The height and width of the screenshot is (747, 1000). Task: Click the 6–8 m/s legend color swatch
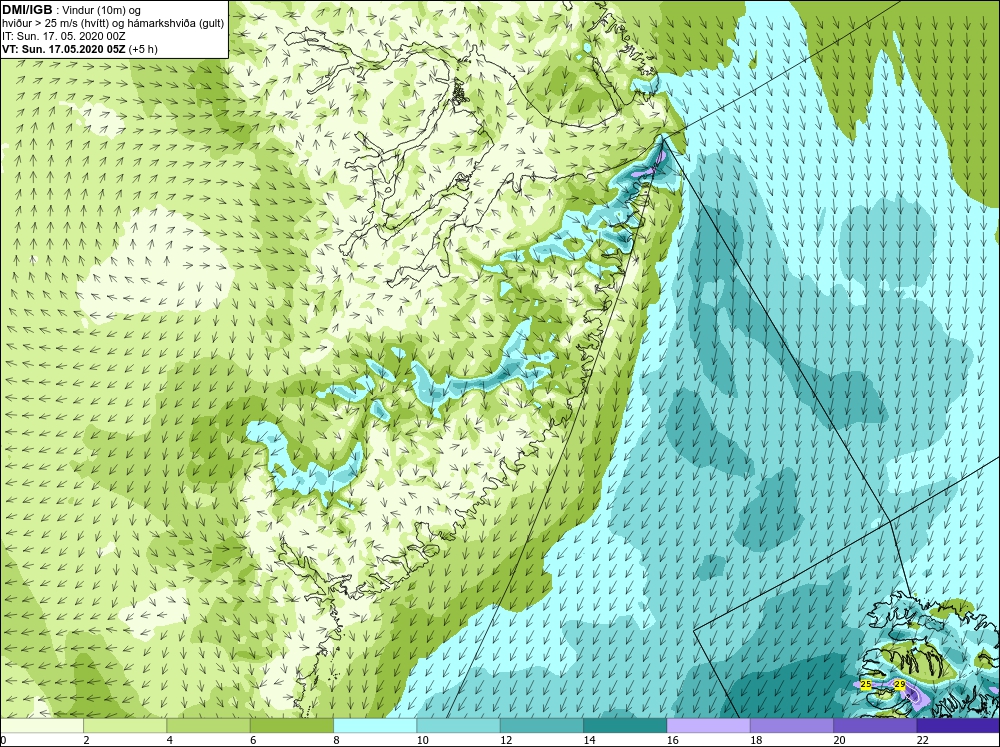point(292,726)
